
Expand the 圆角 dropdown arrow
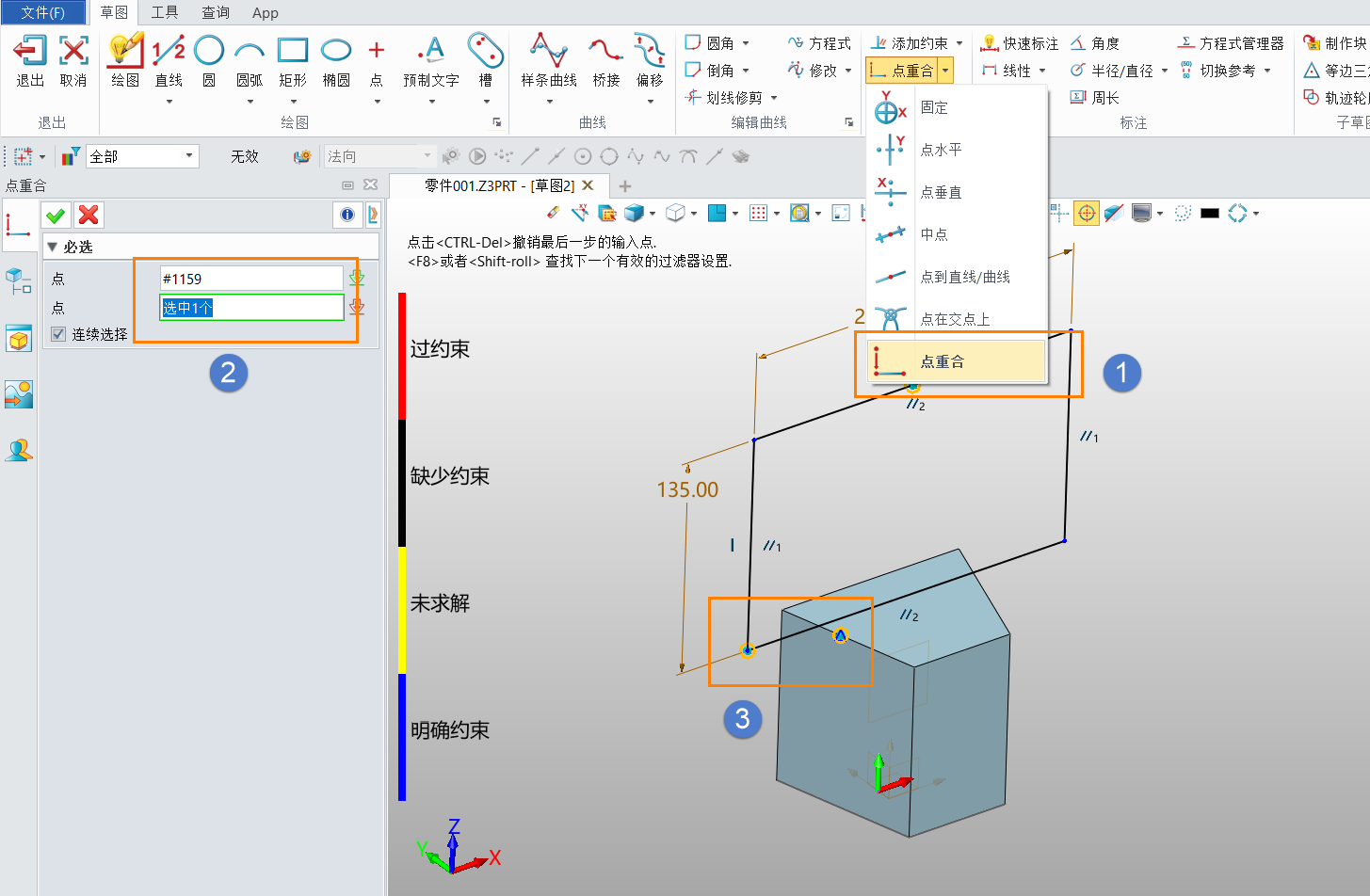pyautogui.click(x=746, y=43)
